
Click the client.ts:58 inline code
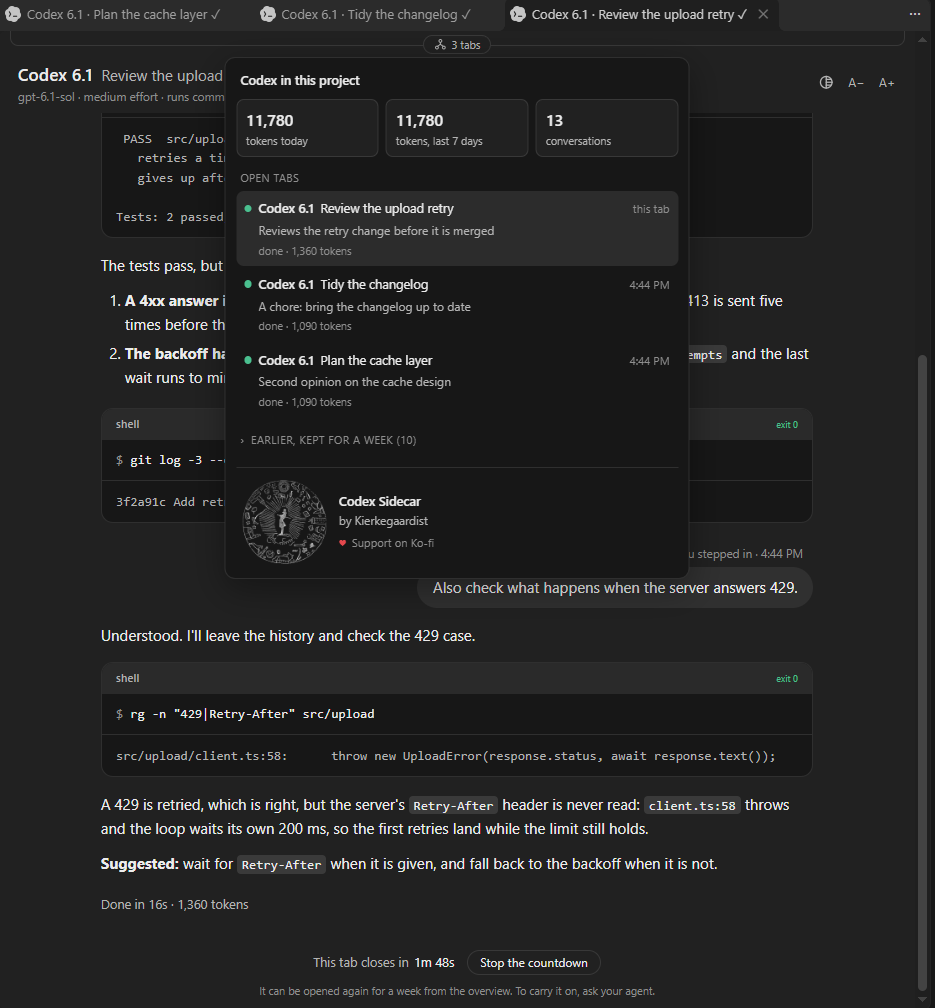coord(692,806)
